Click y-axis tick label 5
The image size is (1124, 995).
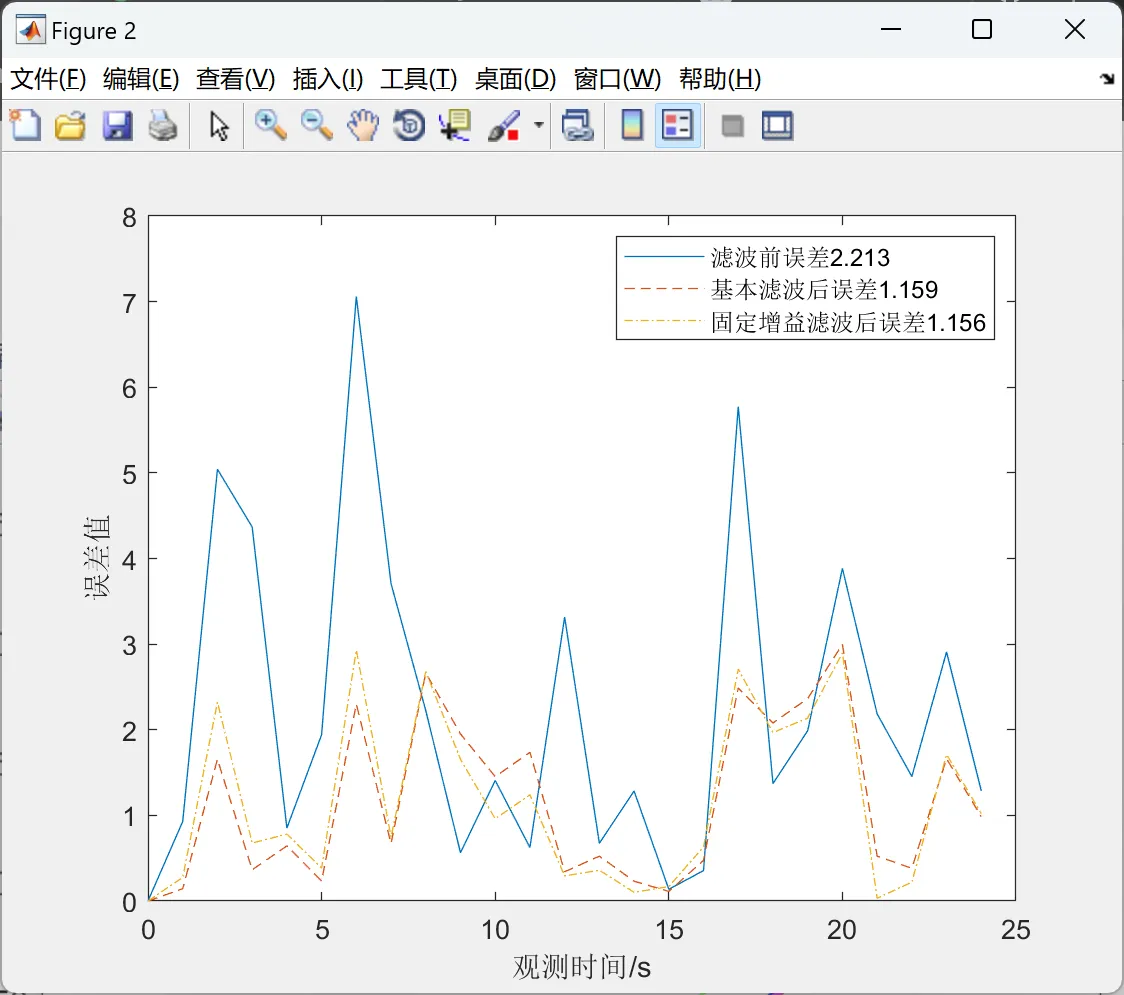pyautogui.click(x=129, y=474)
